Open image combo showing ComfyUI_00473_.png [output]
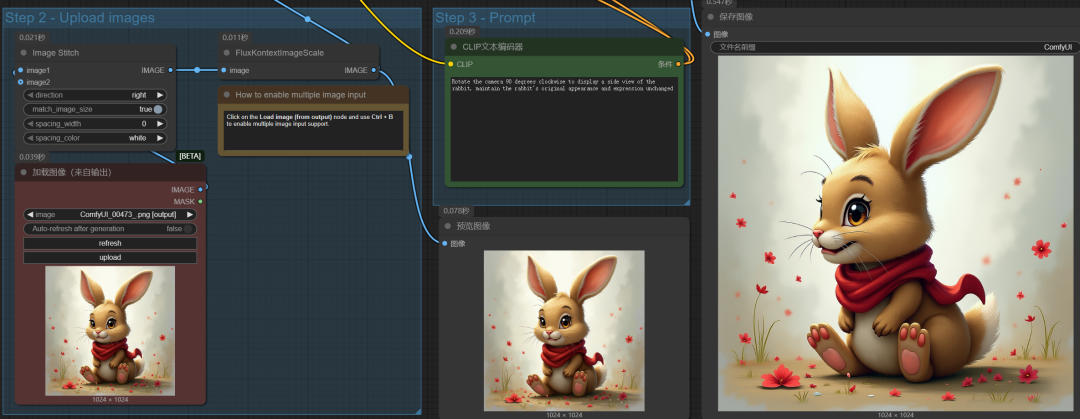The height and width of the screenshot is (419, 1080). click(x=110, y=214)
